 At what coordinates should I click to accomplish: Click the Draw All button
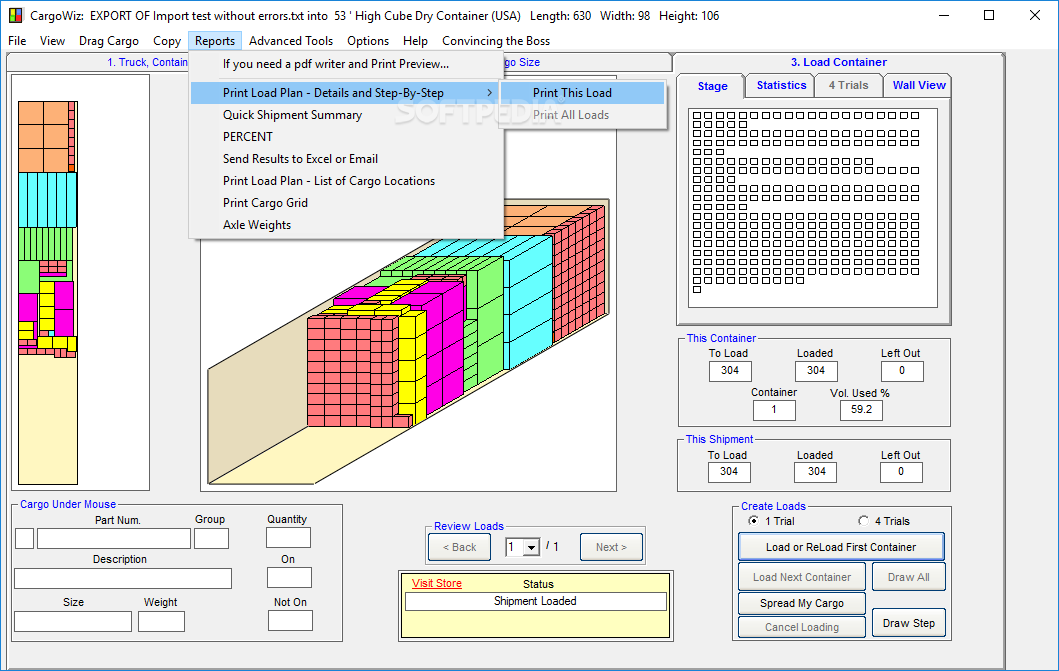click(908, 577)
